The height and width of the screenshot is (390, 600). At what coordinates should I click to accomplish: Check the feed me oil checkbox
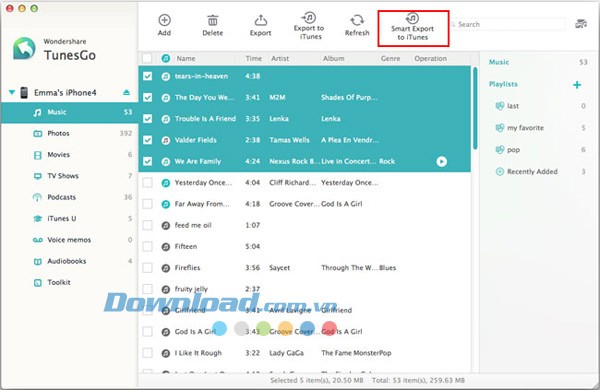(147, 225)
